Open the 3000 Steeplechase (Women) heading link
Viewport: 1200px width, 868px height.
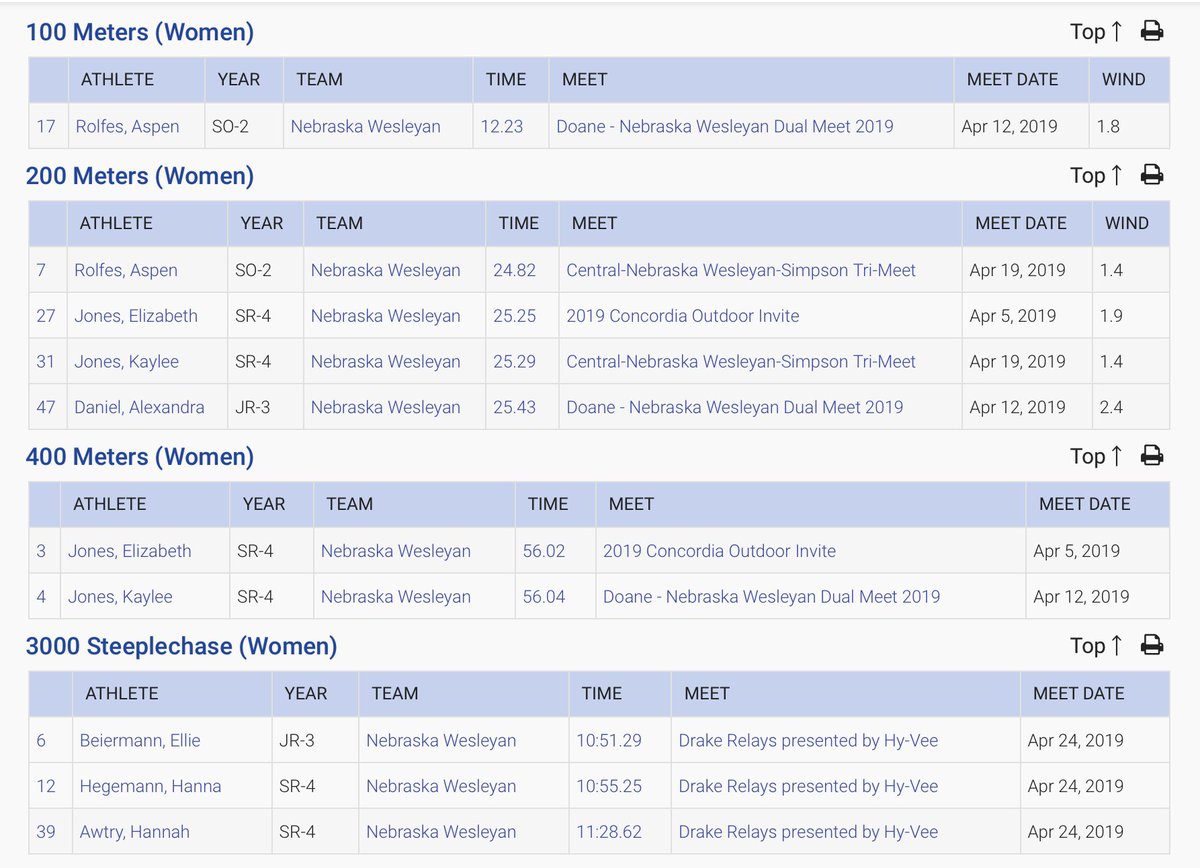(182, 646)
